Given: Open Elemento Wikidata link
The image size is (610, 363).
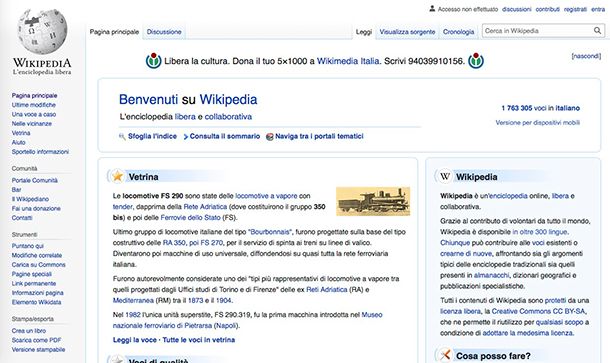Looking at the screenshot, I should tap(36, 302).
